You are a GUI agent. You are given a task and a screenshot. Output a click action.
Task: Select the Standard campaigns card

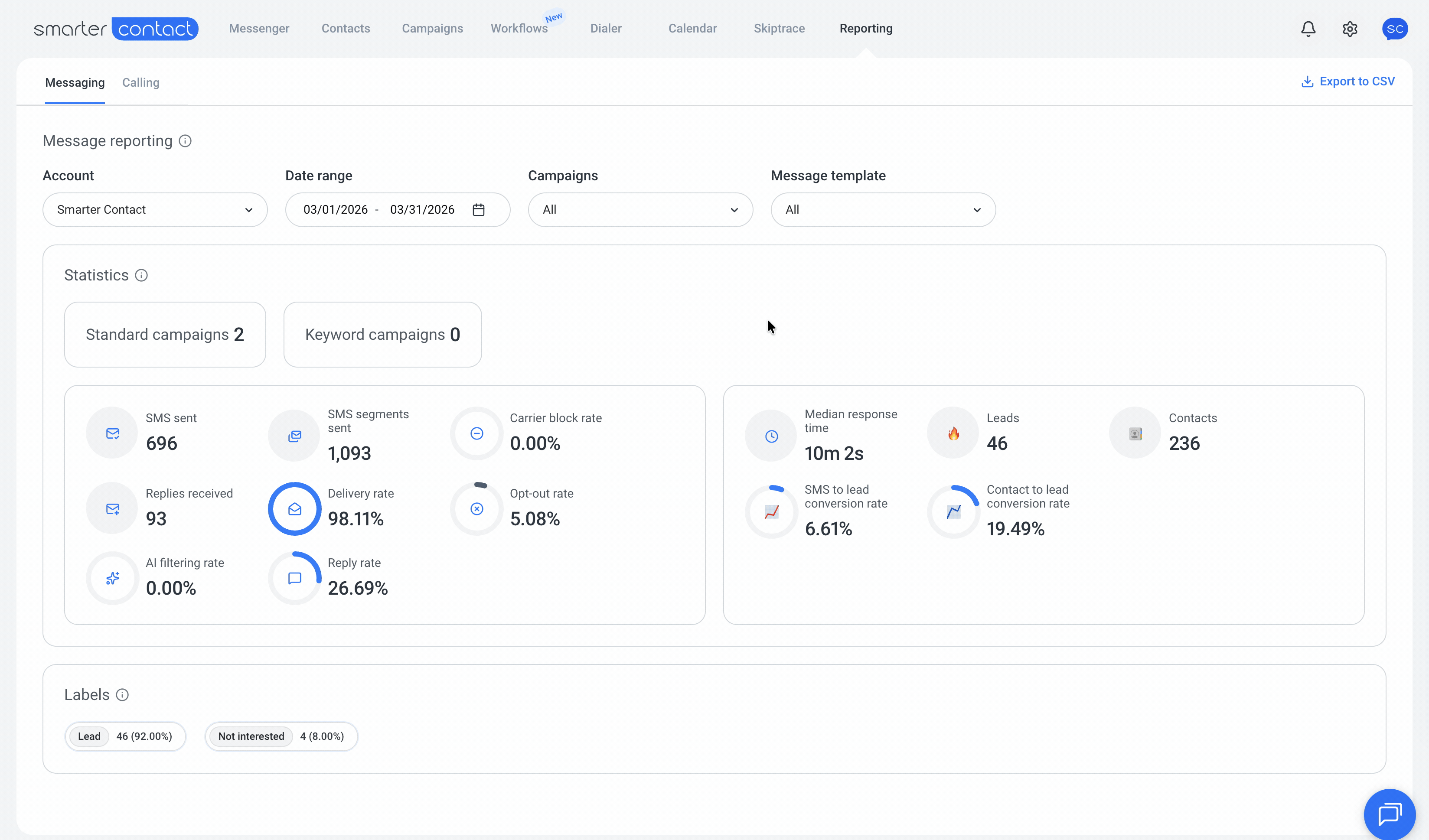click(165, 335)
